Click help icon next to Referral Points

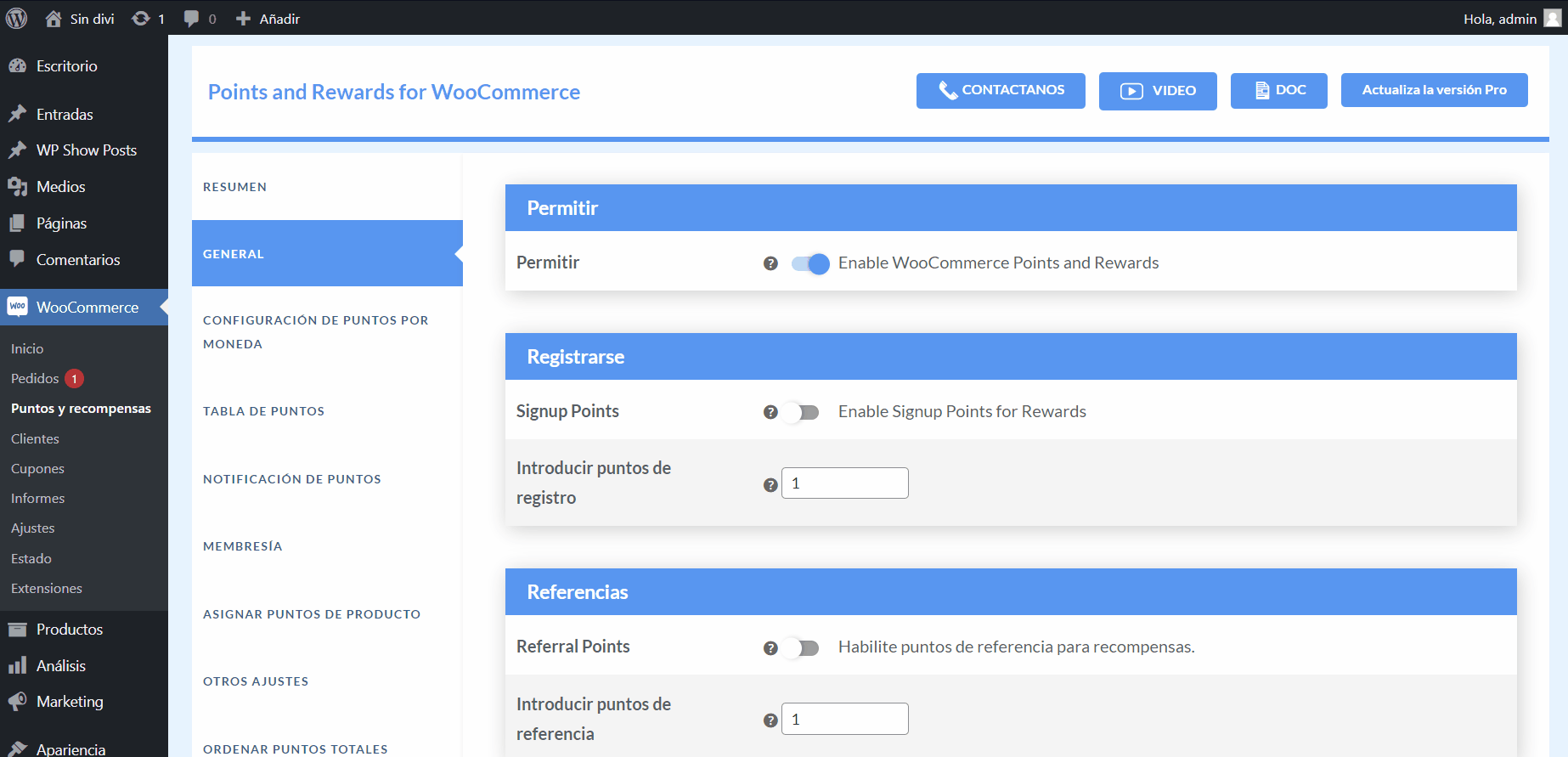coord(770,648)
